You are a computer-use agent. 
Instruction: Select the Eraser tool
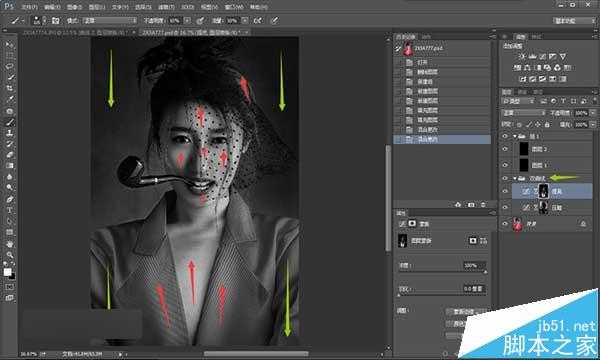click(x=9, y=155)
